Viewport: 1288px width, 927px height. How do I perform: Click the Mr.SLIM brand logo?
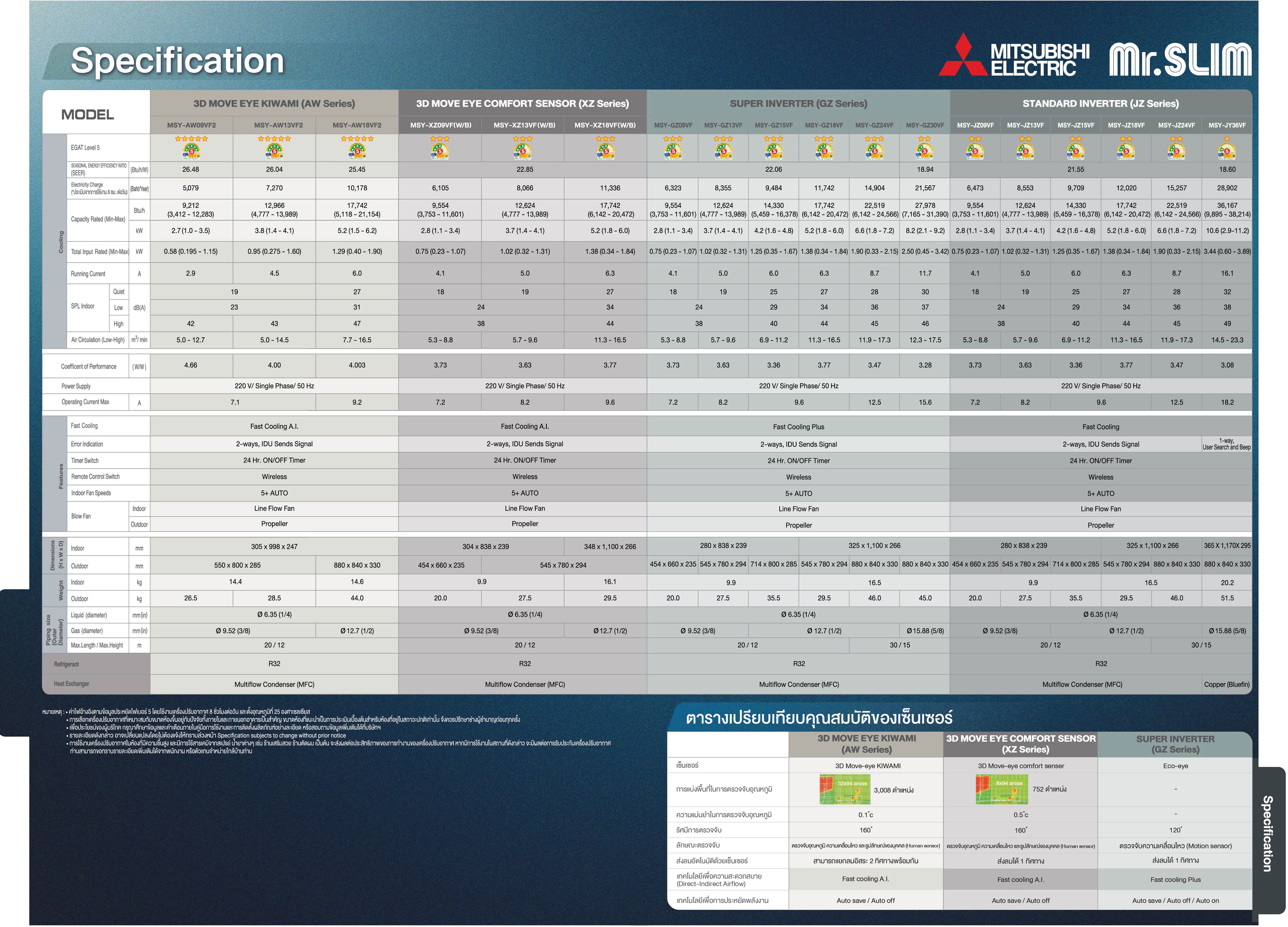click(x=1180, y=60)
